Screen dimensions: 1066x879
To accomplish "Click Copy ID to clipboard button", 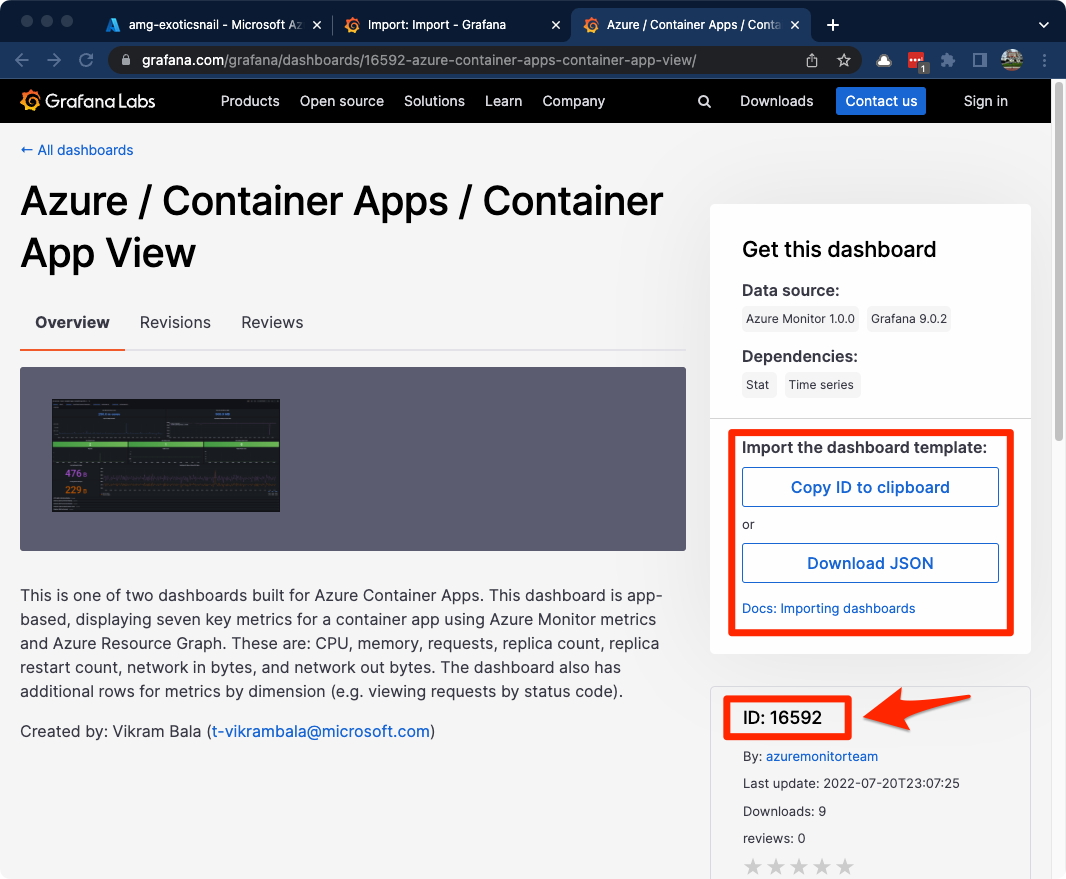I will tap(870, 487).
